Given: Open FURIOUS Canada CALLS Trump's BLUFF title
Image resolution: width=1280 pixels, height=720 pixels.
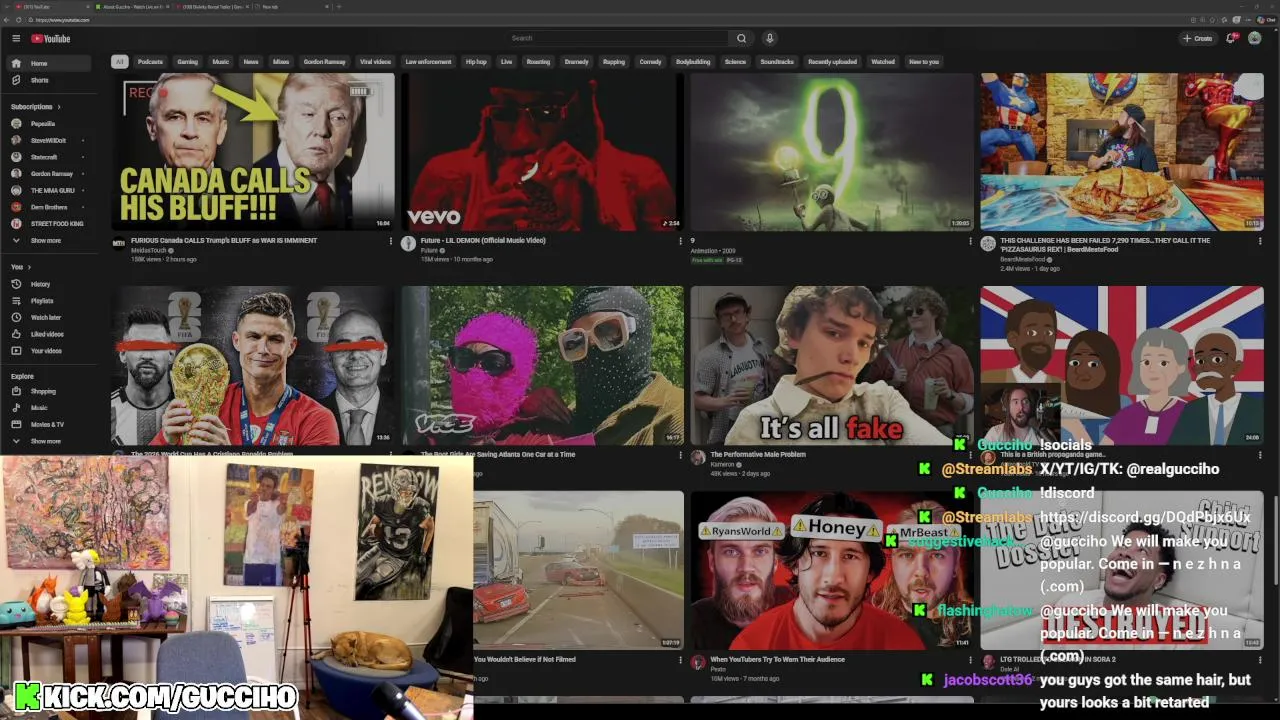Looking at the screenshot, I should click(224, 241).
